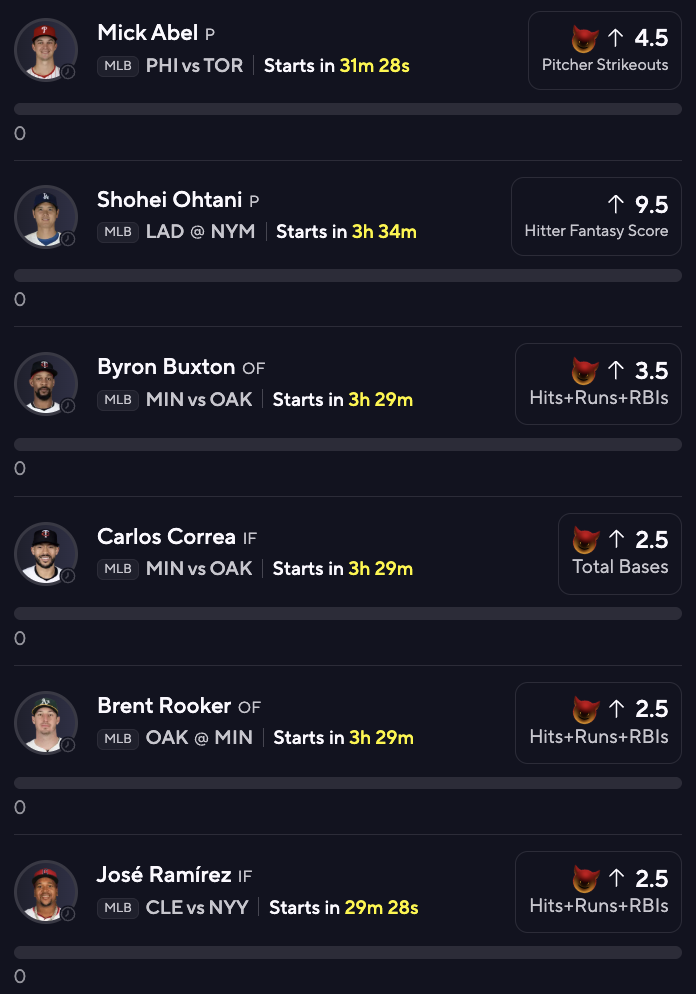
Task: Click the MLB tag beside CLE vs NYY
Action: pyautogui.click(x=118, y=908)
